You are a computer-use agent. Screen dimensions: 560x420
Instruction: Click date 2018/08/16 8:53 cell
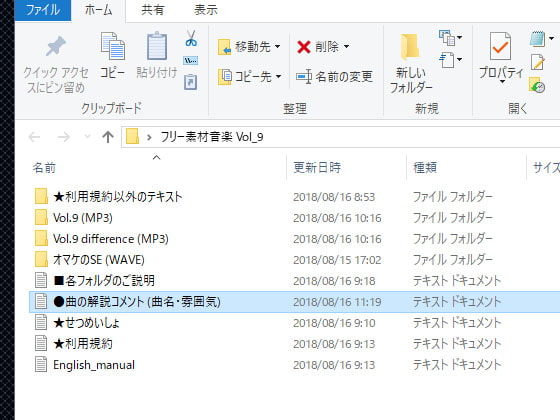[334, 197]
